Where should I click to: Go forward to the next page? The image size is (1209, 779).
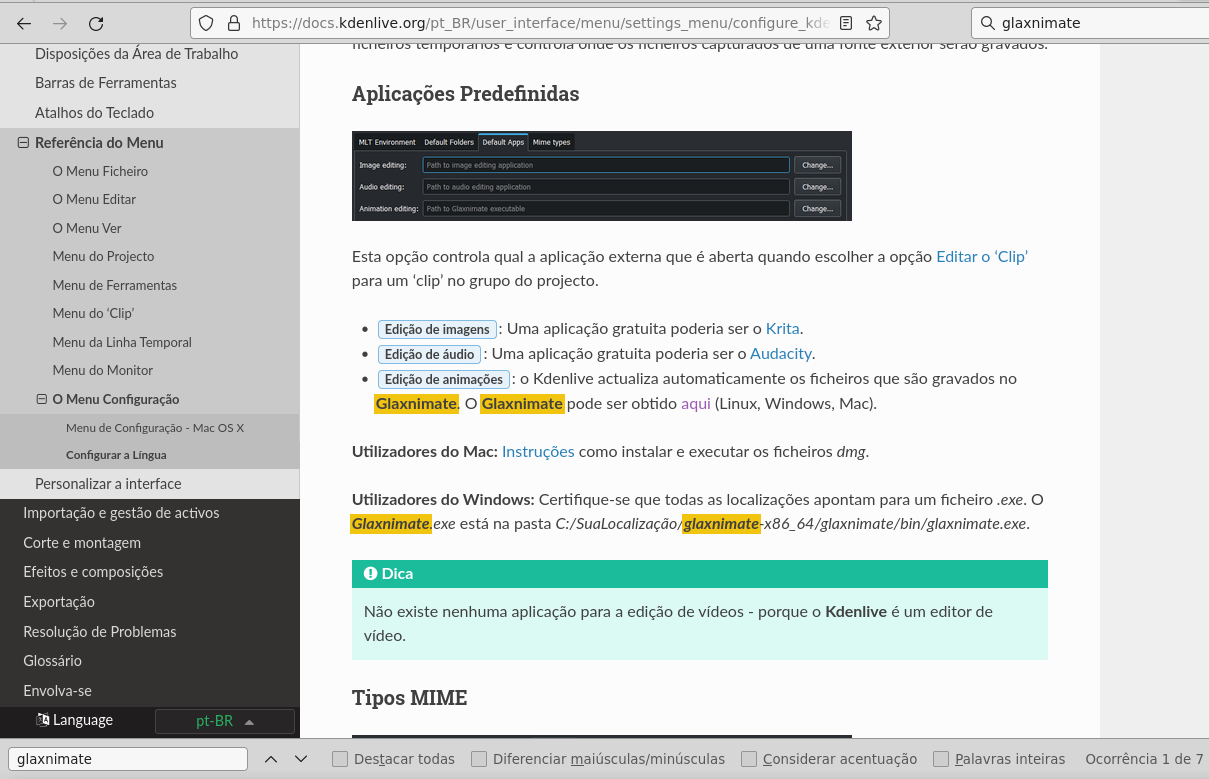tap(60, 23)
